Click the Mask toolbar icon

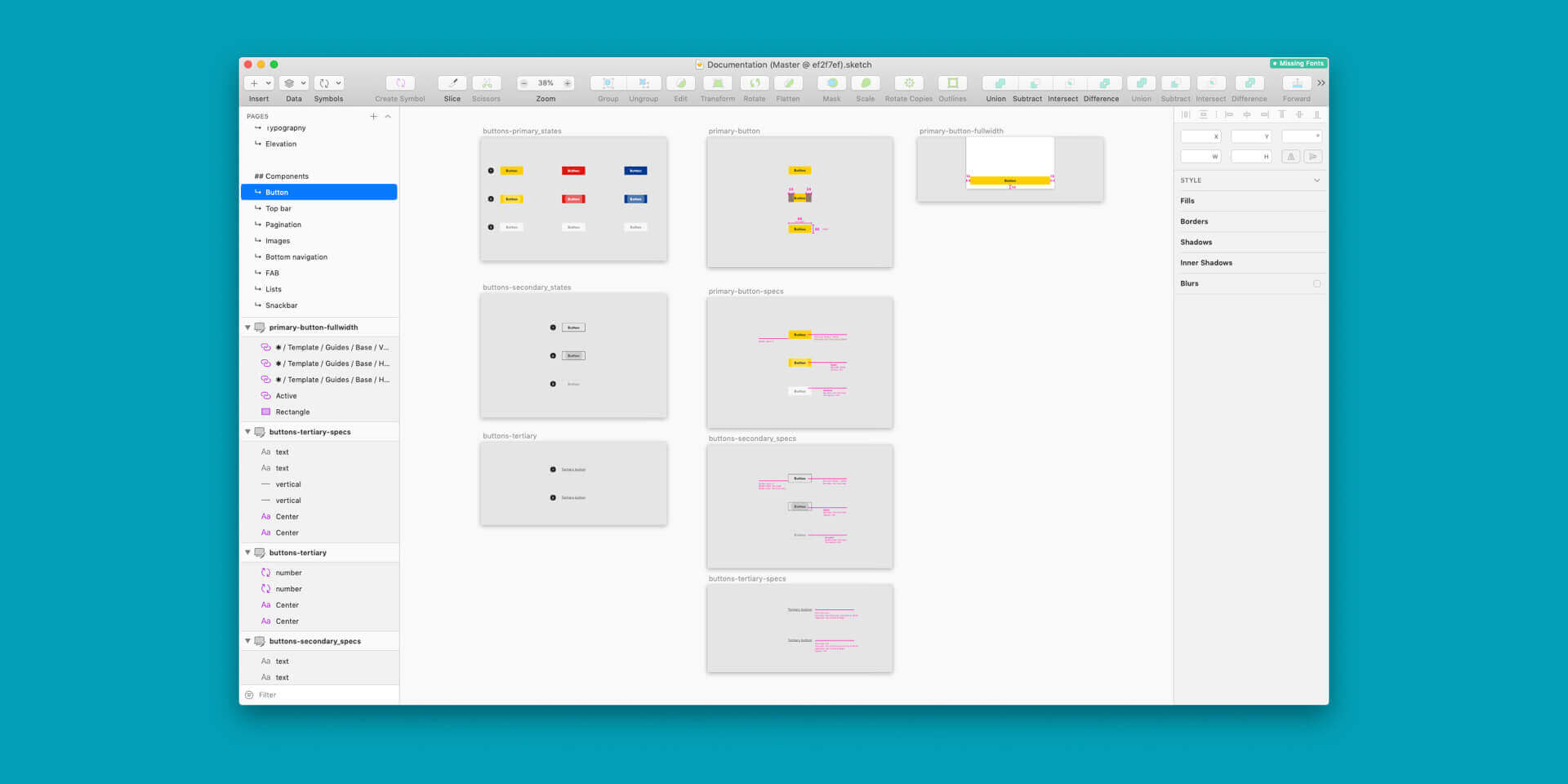point(831,83)
